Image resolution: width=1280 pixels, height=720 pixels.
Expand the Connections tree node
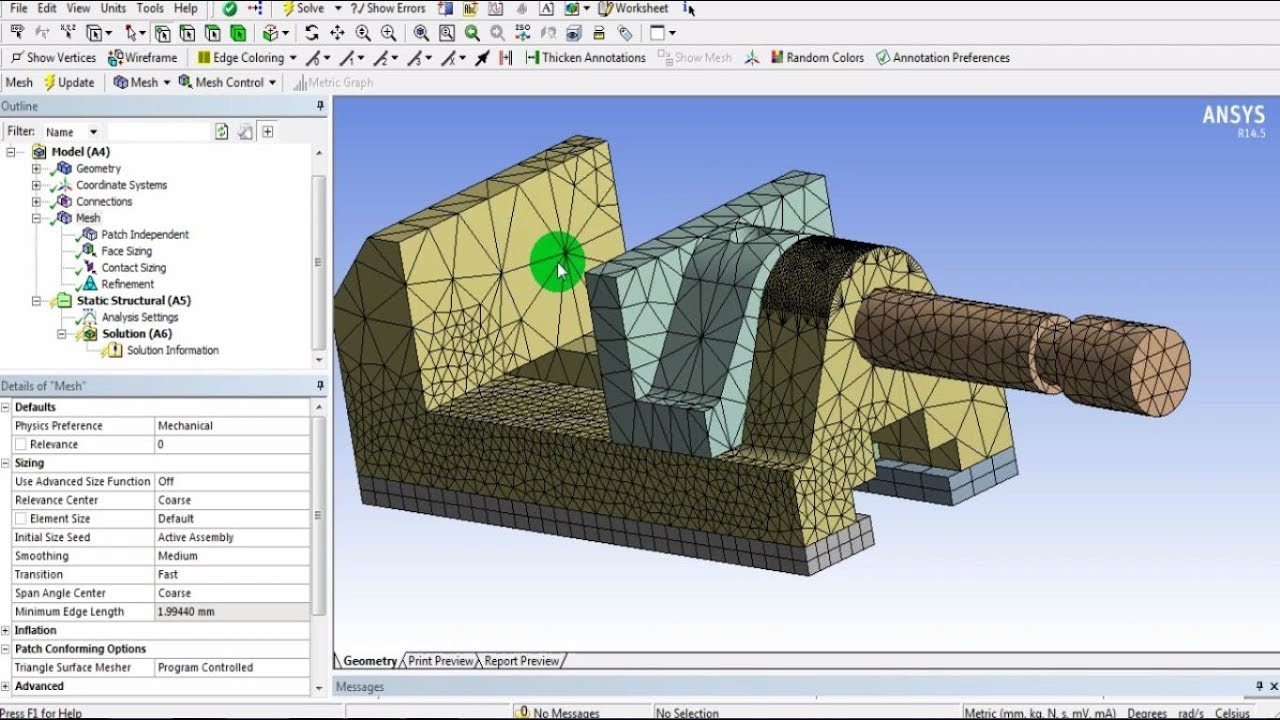point(36,201)
